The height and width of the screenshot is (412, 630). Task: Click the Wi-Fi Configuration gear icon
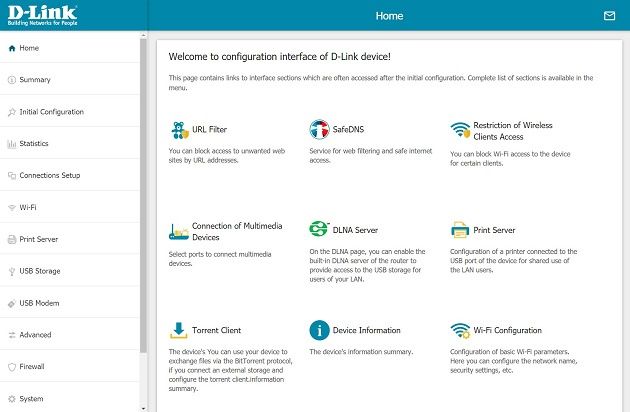(460, 331)
